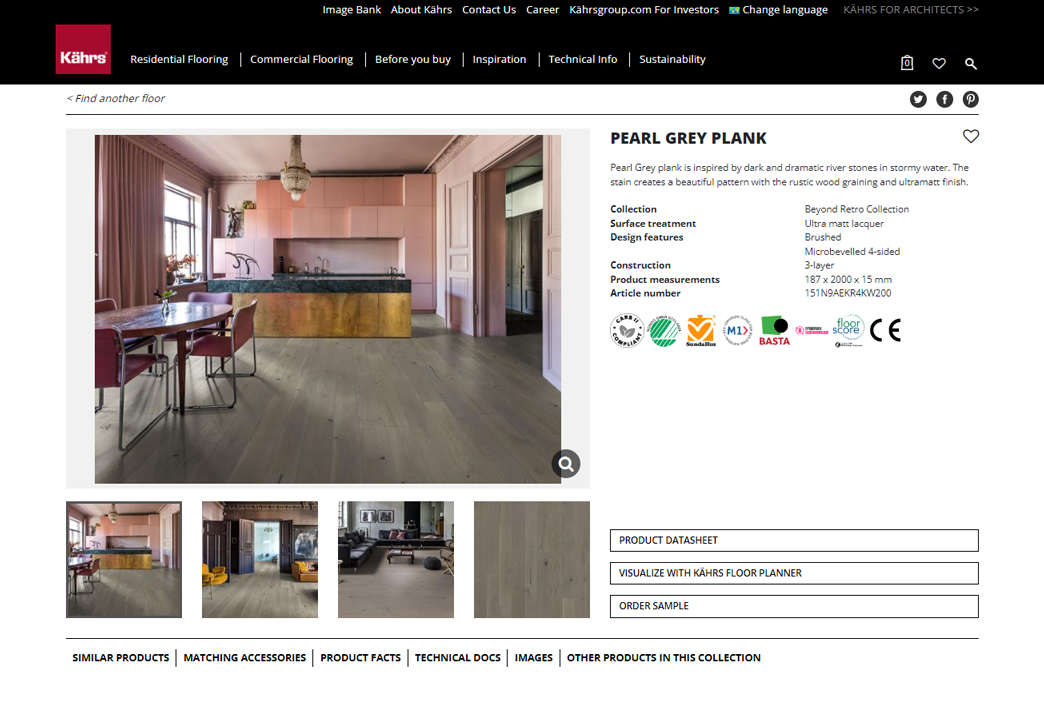
Task: Open the shopping bag icon
Action: 907,63
